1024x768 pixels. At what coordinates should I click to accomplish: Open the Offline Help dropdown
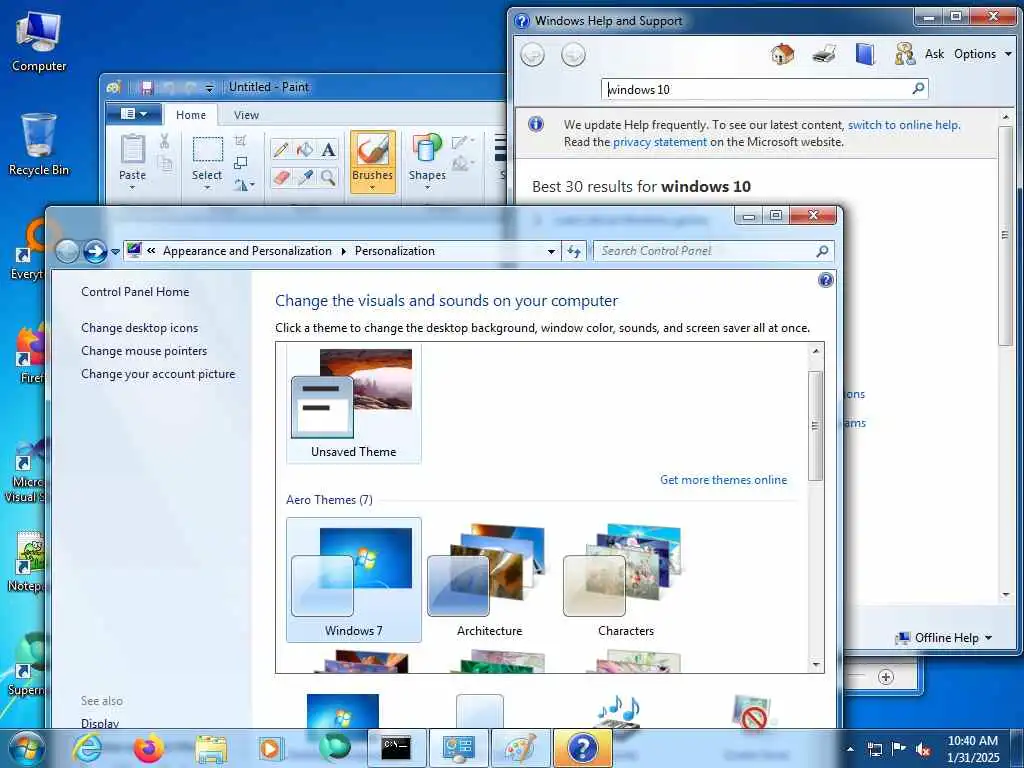pyautogui.click(x=944, y=638)
